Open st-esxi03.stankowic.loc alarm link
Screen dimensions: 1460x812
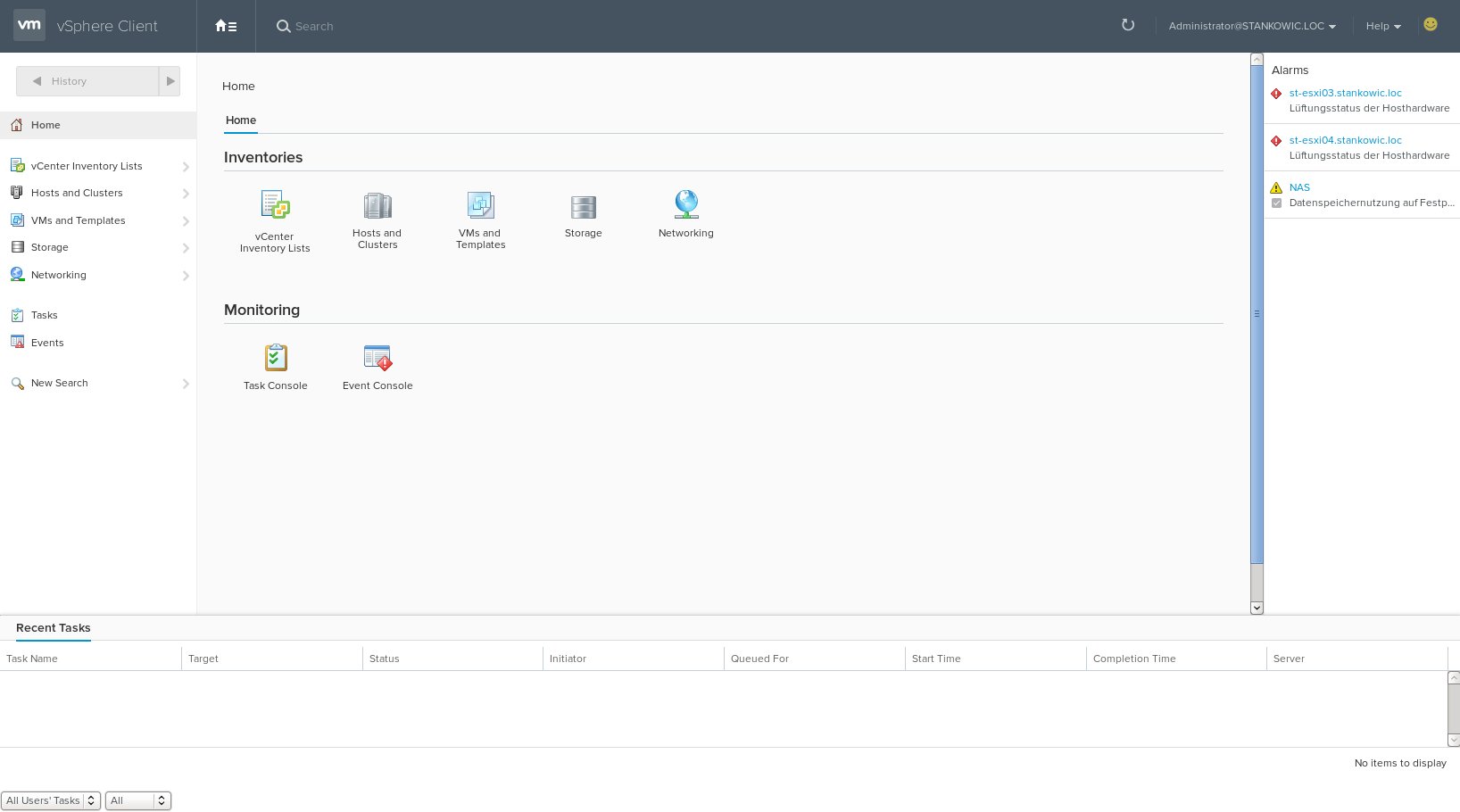tap(1345, 93)
